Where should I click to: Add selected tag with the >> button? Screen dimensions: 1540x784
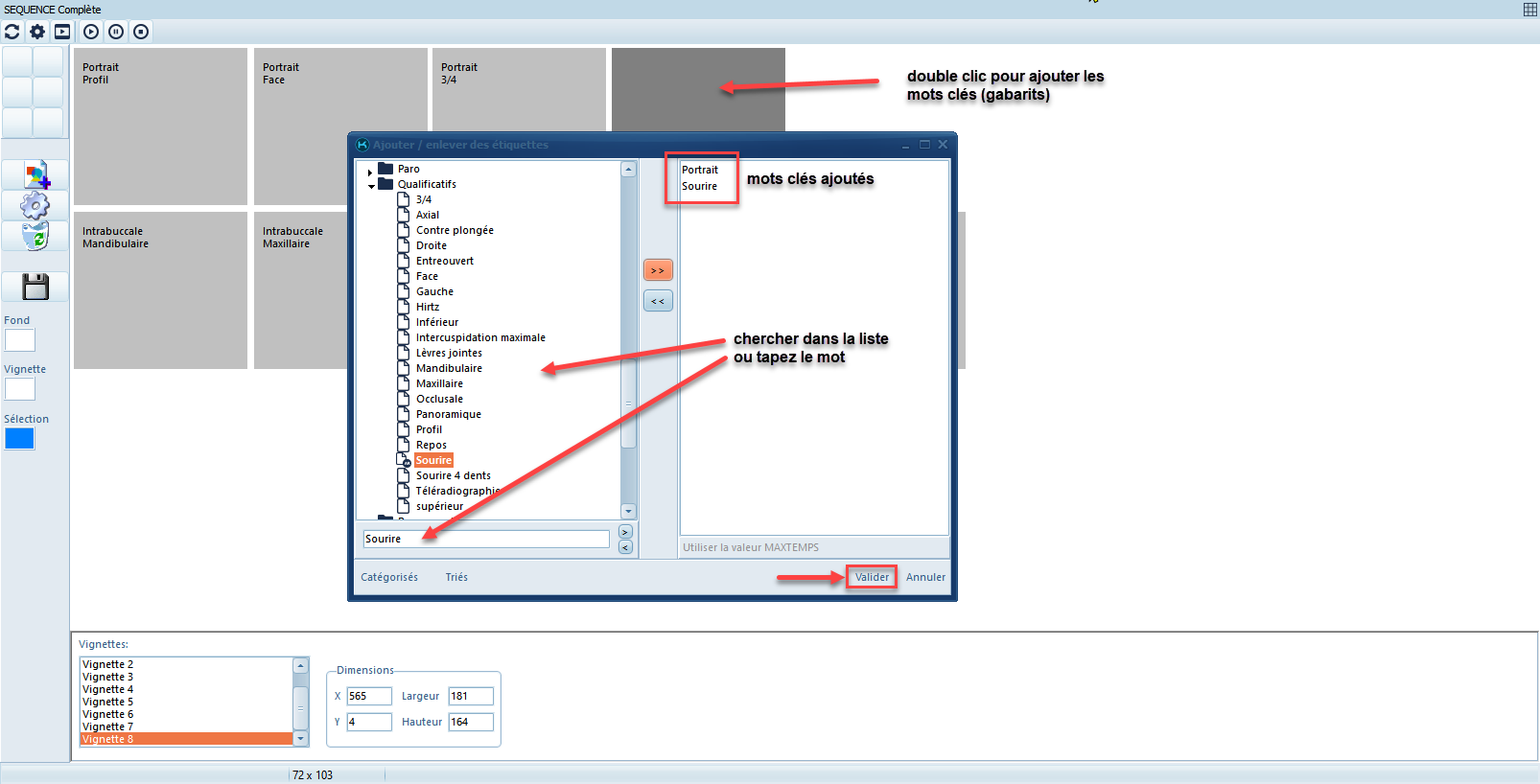[658, 270]
